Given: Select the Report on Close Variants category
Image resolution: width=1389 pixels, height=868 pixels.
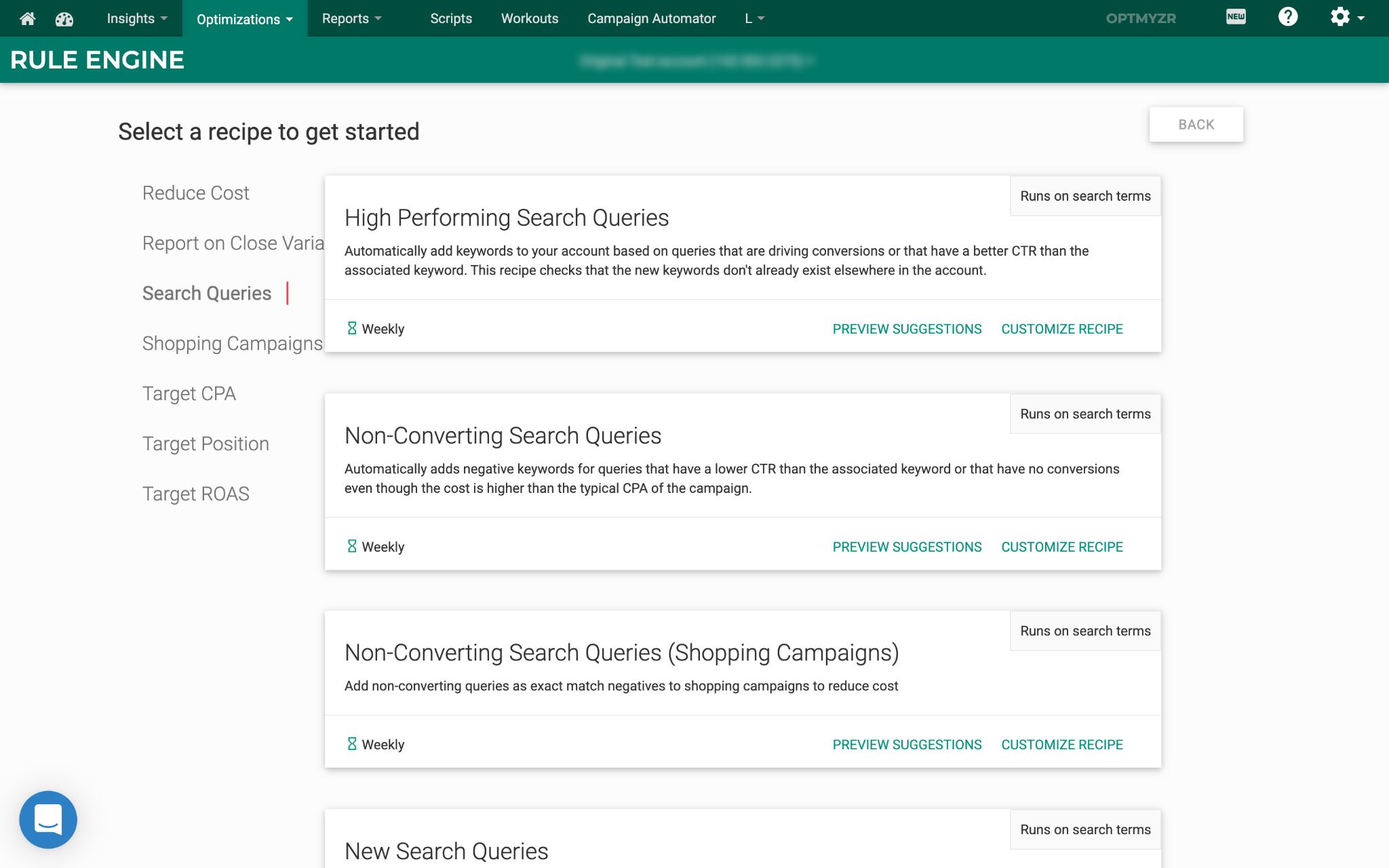Looking at the screenshot, I should [x=233, y=243].
